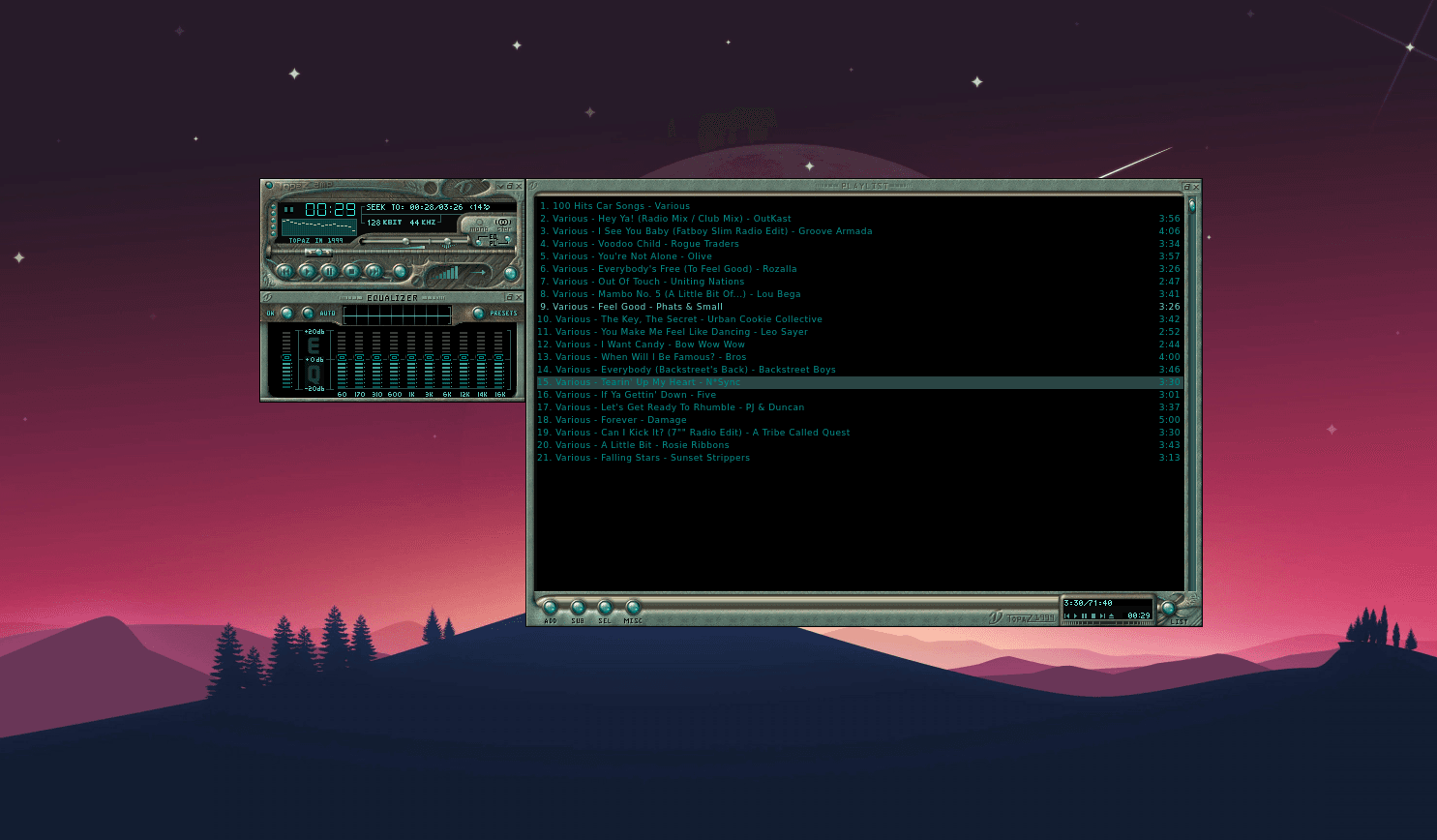Viewport: 1437px width, 840px height.
Task: Stop playback with main player Stop button
Action: 351,272
